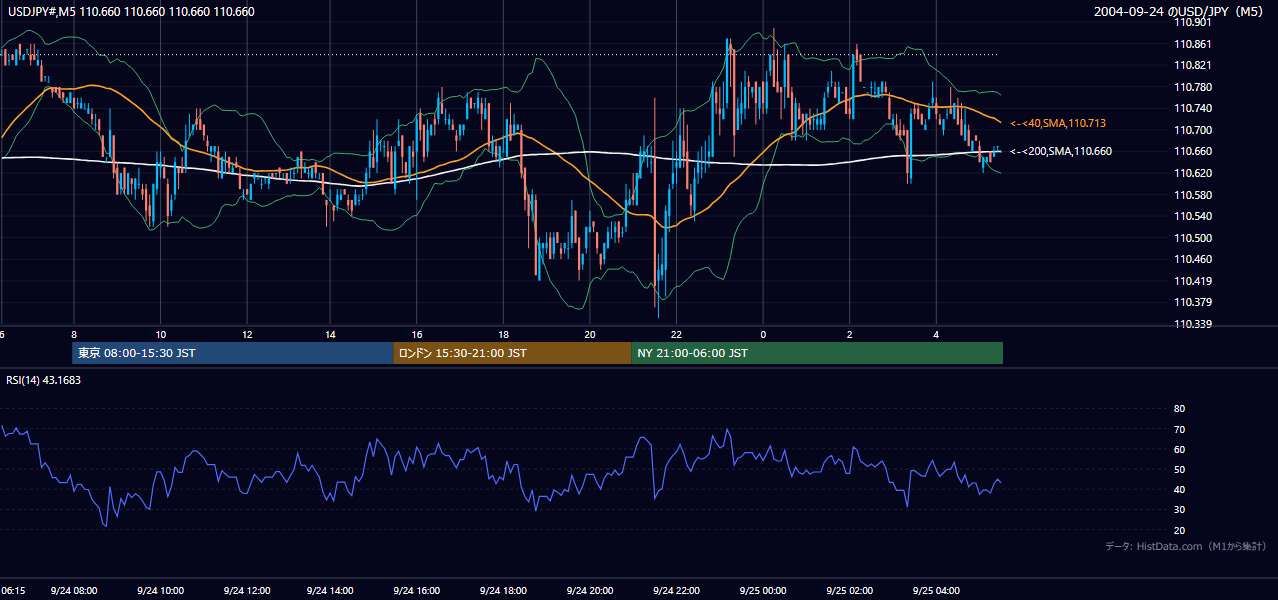Click the hour 10 marker on chart axis
This screenshot has width=1278, height=600.
tap(160, 334)
